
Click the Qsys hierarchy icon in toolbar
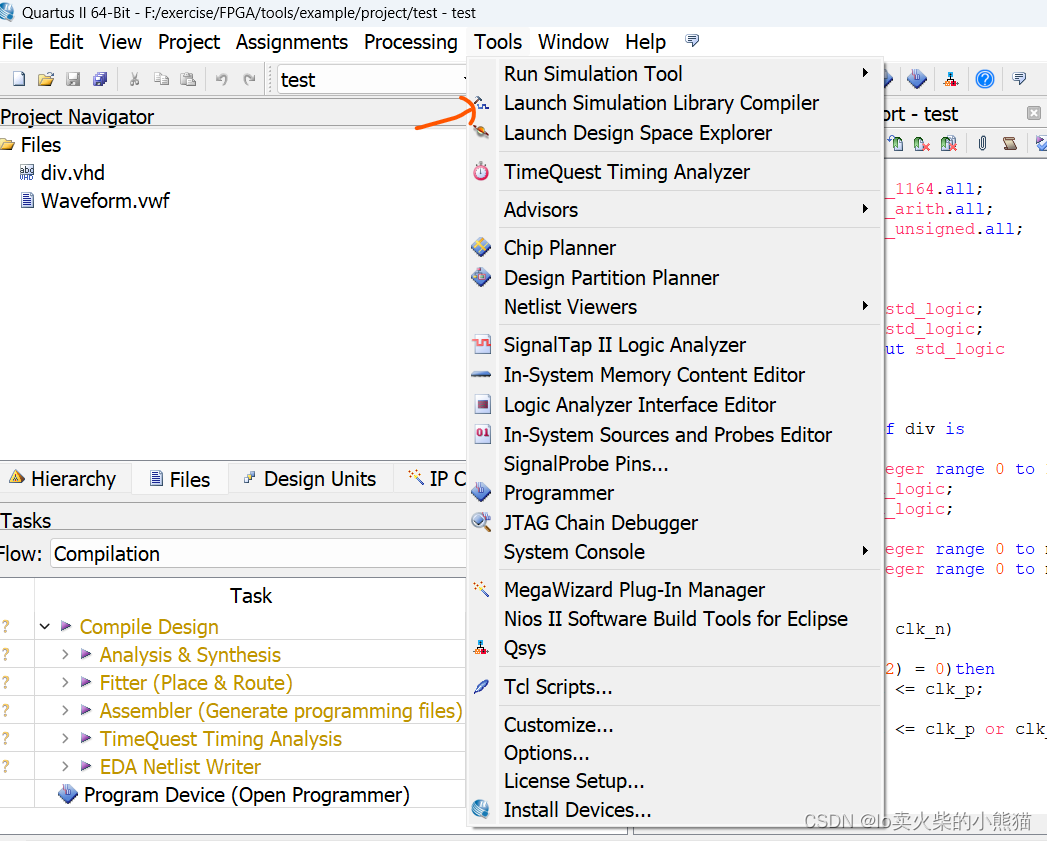click(x=951, y=79)
